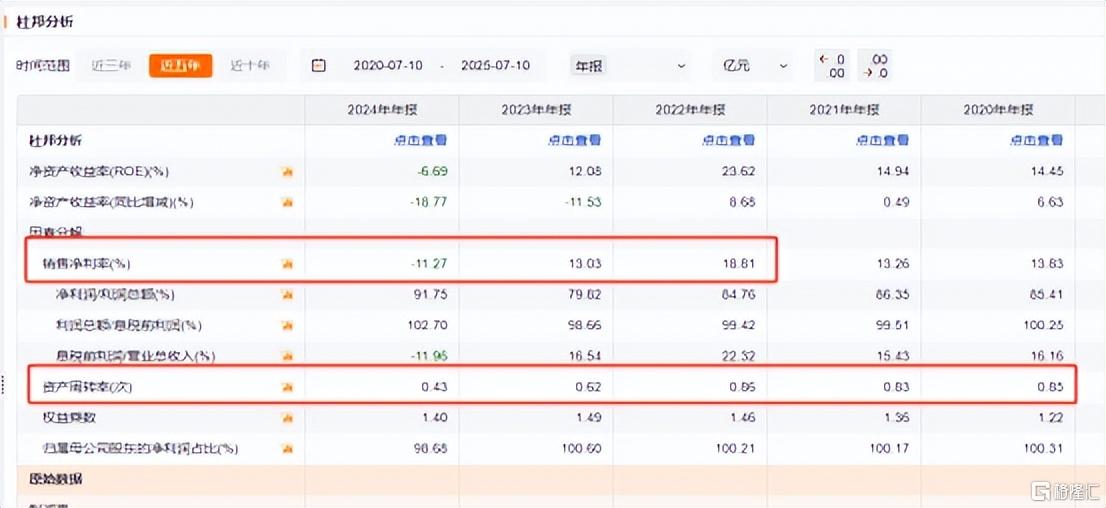Select the 近三年 time range option

[x=111, y=66]
